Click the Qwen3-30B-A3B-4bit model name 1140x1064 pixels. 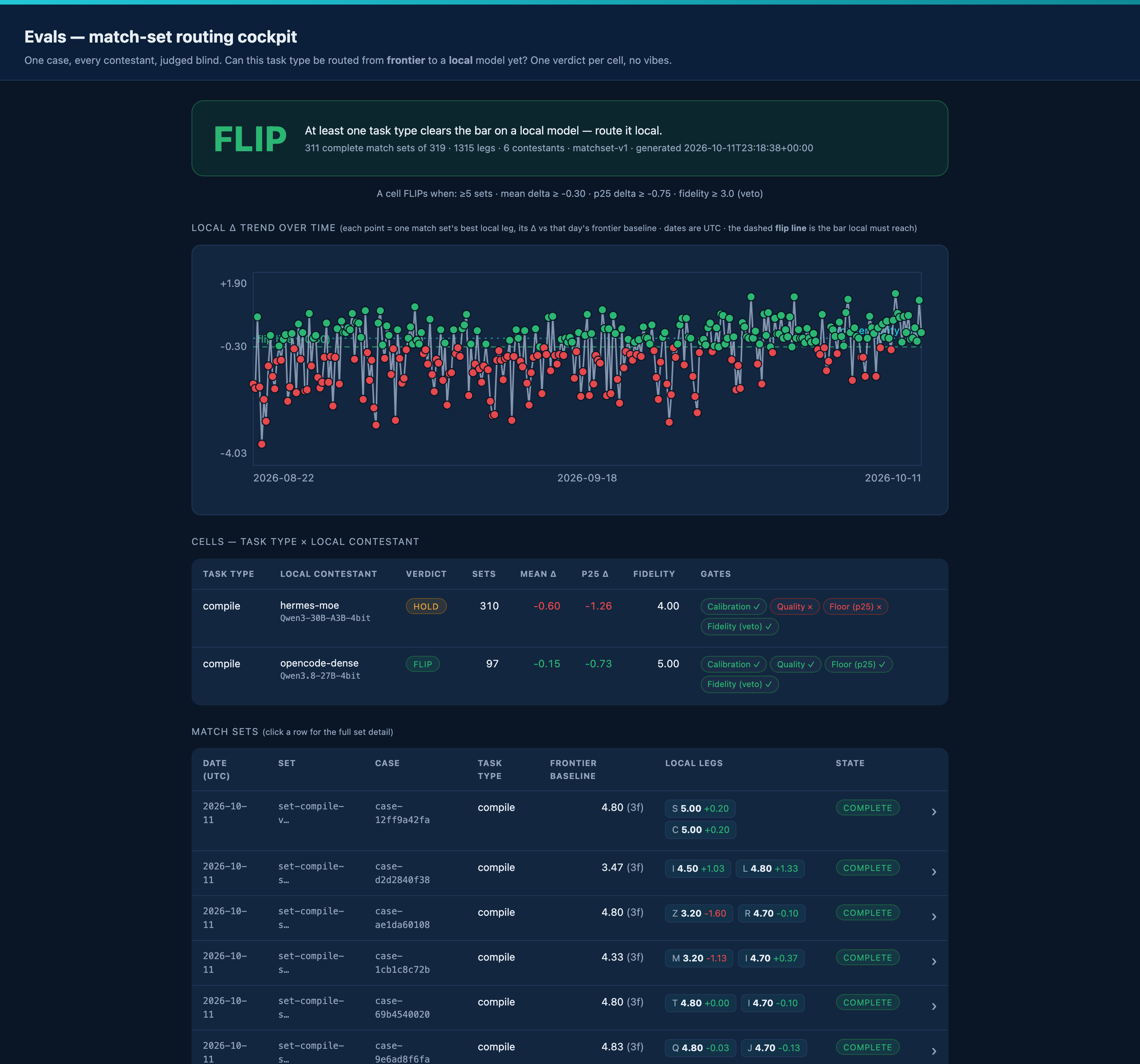(325, 618)
